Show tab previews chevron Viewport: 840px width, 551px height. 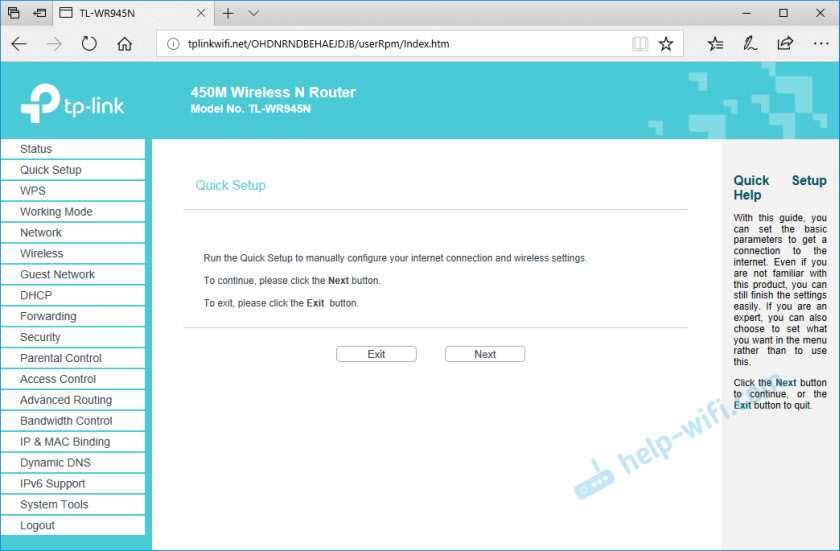point(254,13)
